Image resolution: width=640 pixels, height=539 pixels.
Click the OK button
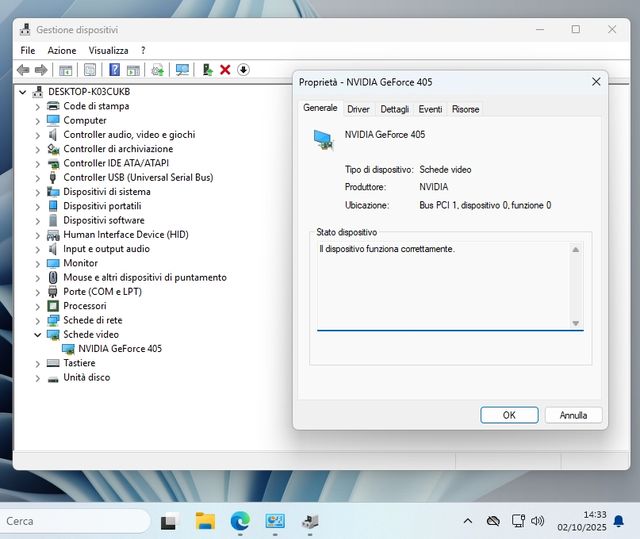(509, 415)
